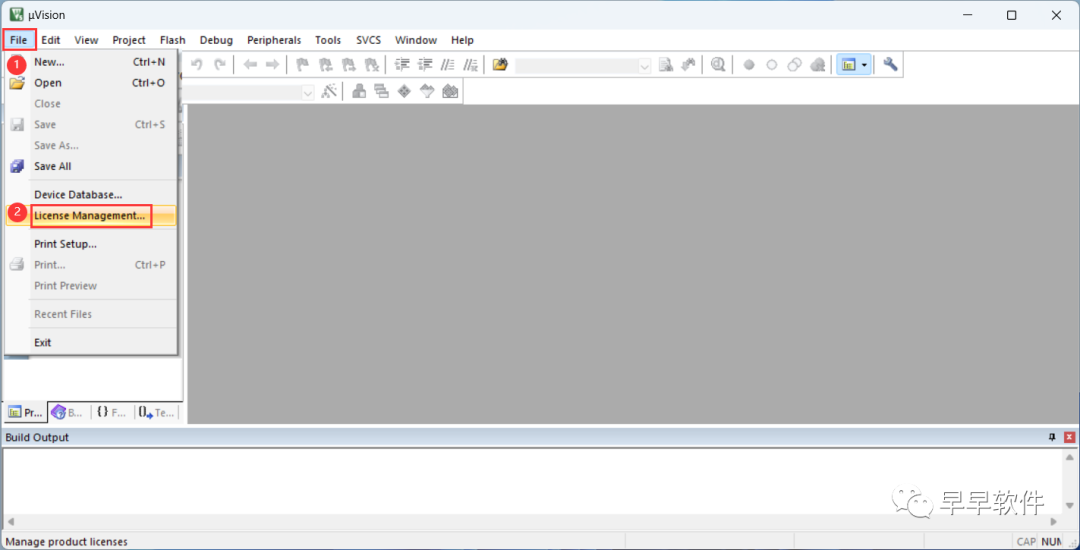Open the Pack Installer icon
Screen dimensions: 1080x550
(450, 92)
